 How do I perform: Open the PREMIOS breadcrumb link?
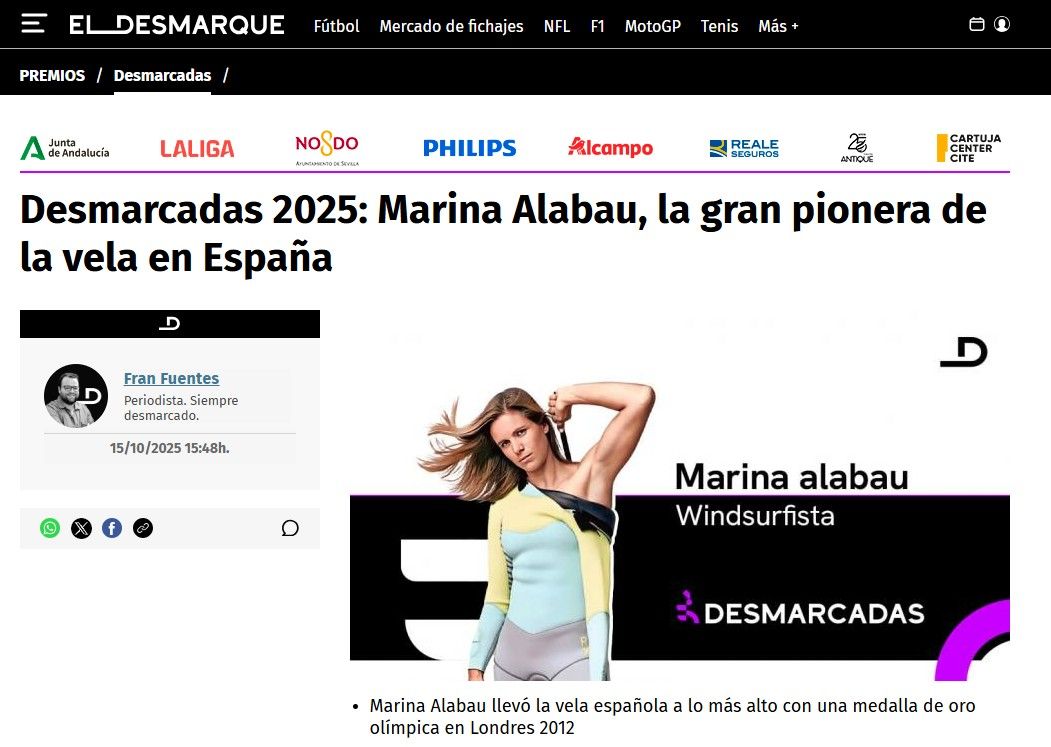pyautogui.click(x=52, y=75)
